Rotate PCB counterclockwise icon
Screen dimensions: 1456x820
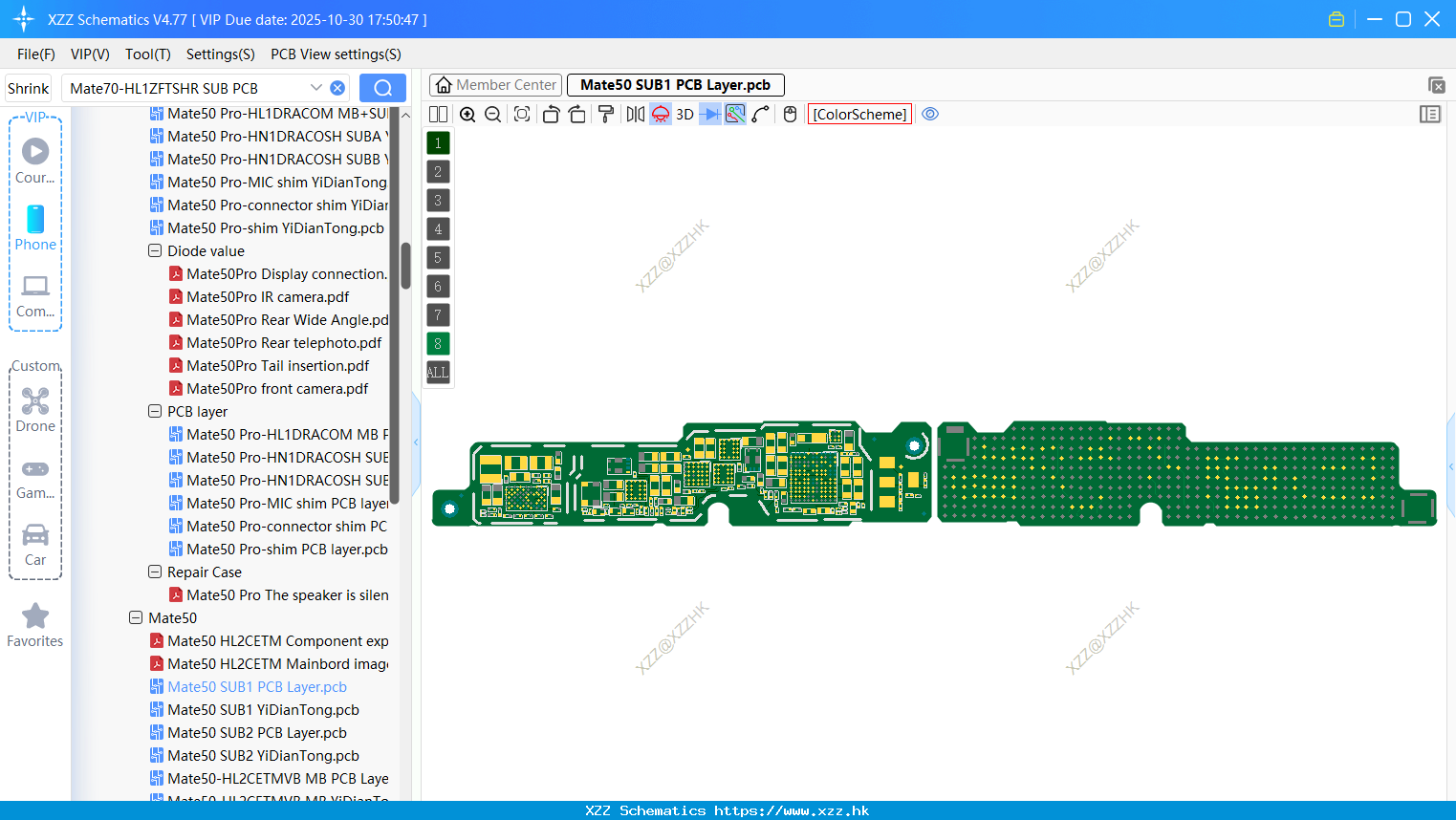click(x=551, y=115)
